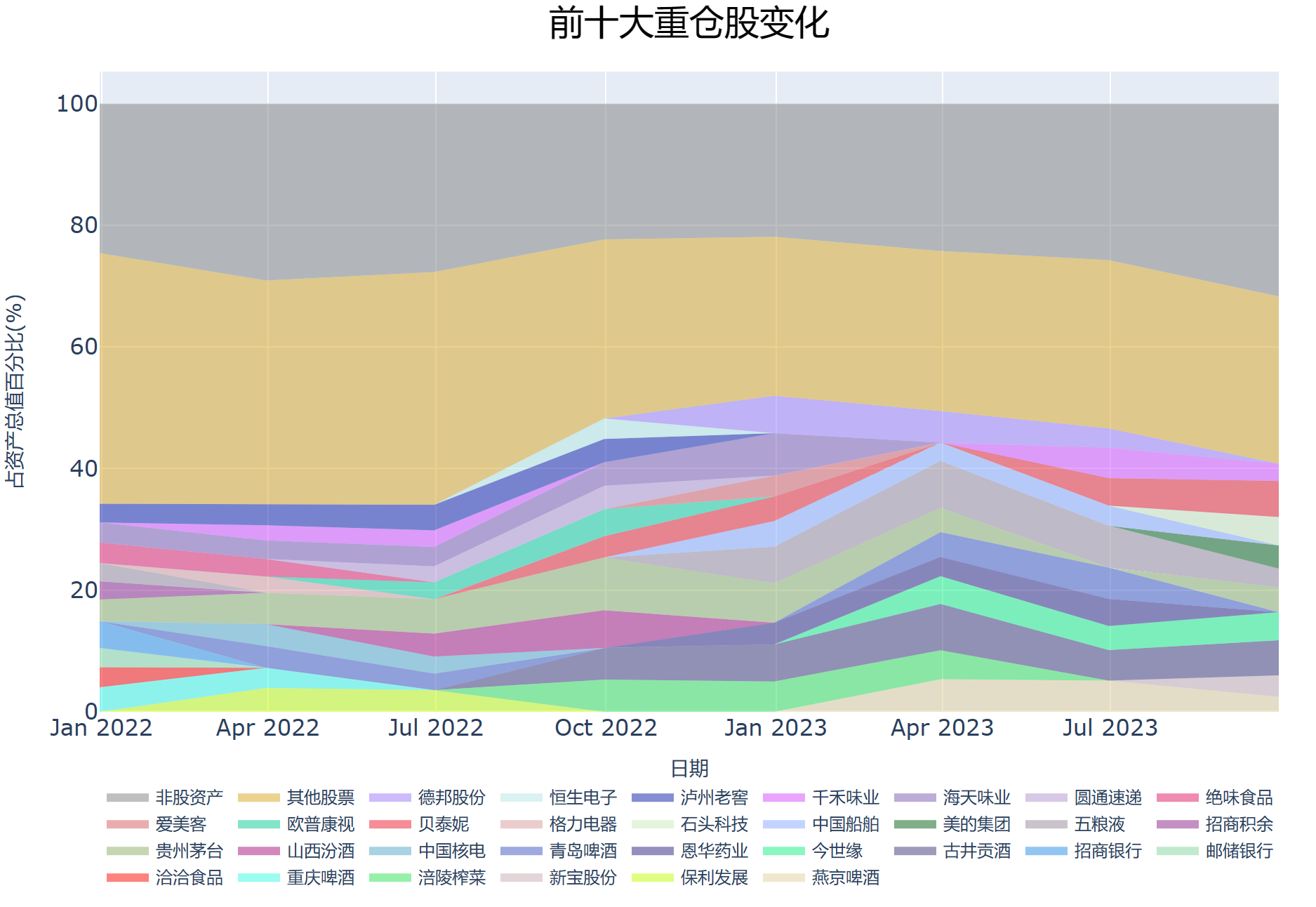
Task: Click the Oct 2022 x-axis tick label
Action: pyautogui.click(x=606, y=728)
